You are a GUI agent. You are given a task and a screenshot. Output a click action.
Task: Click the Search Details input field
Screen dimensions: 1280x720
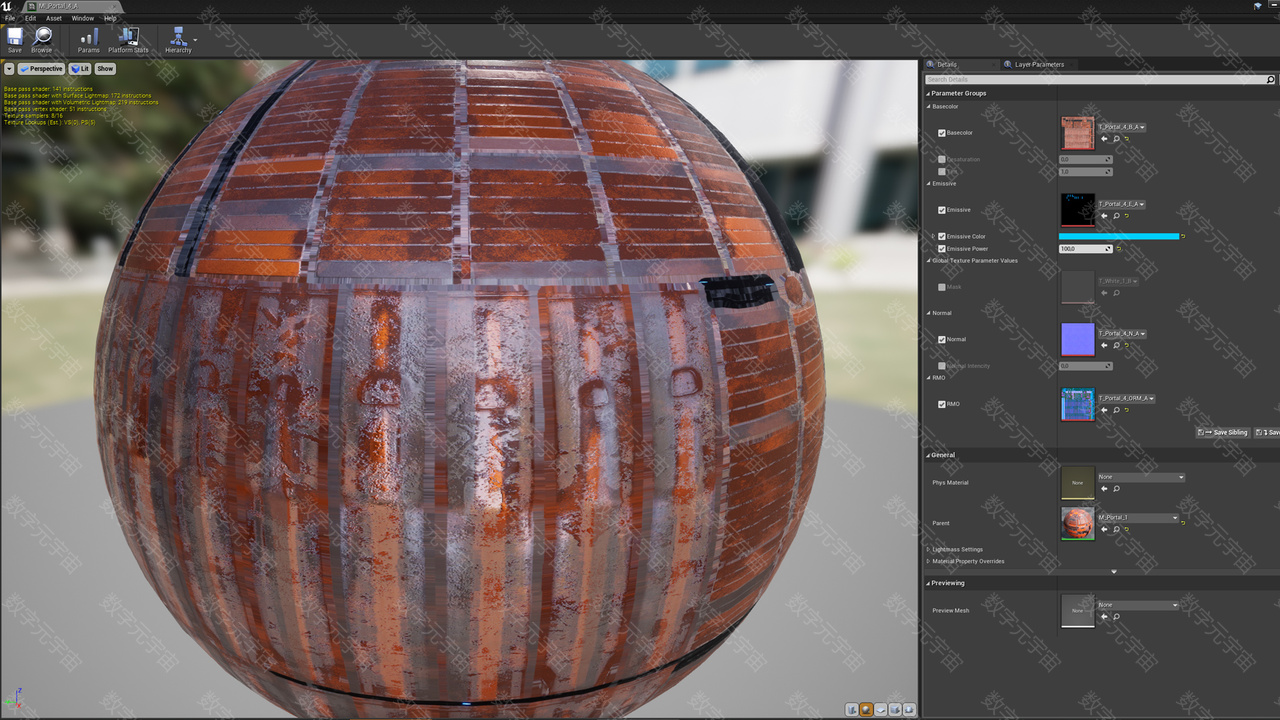(1095, 79)
